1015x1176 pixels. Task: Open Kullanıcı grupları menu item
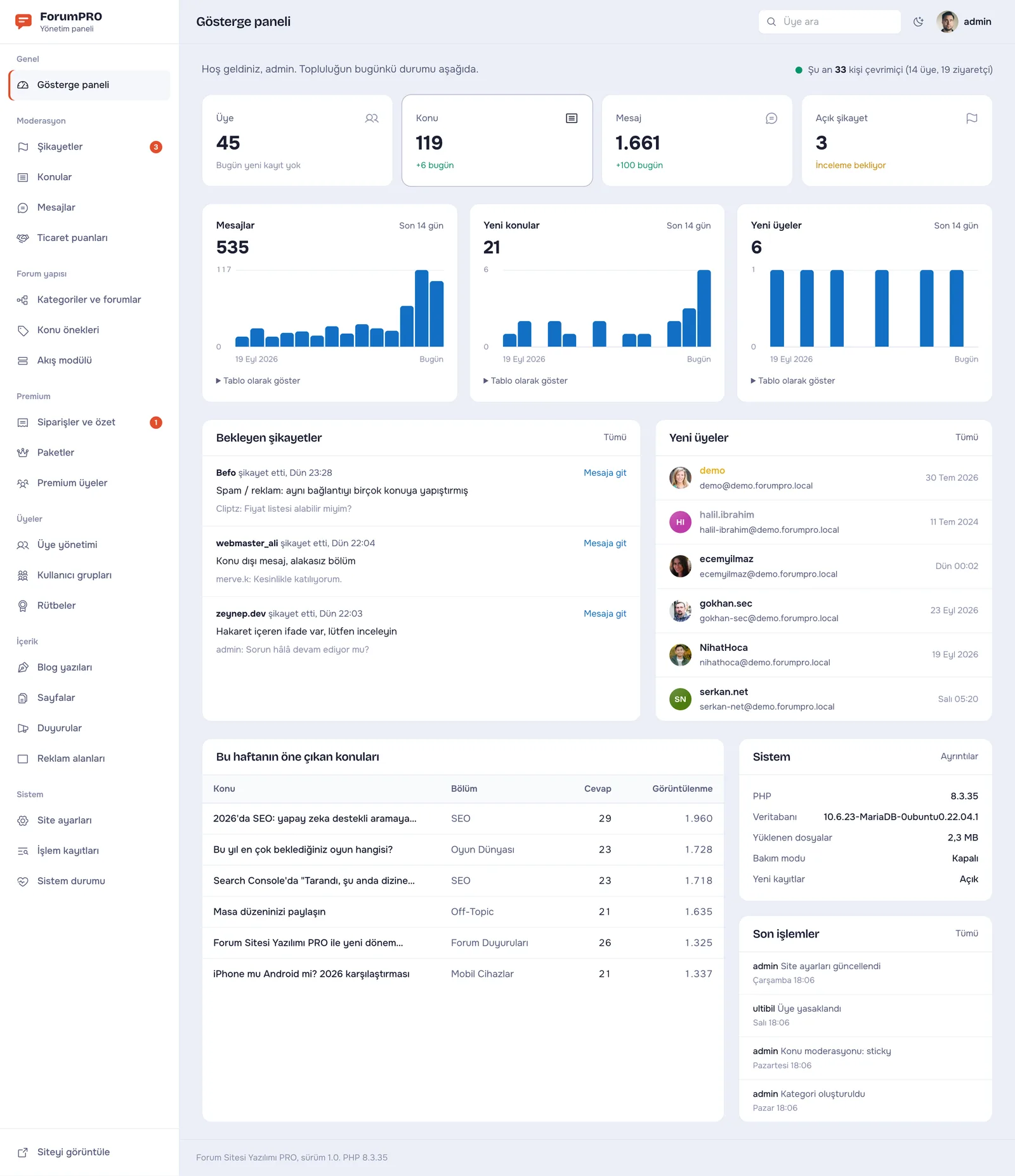89,575
